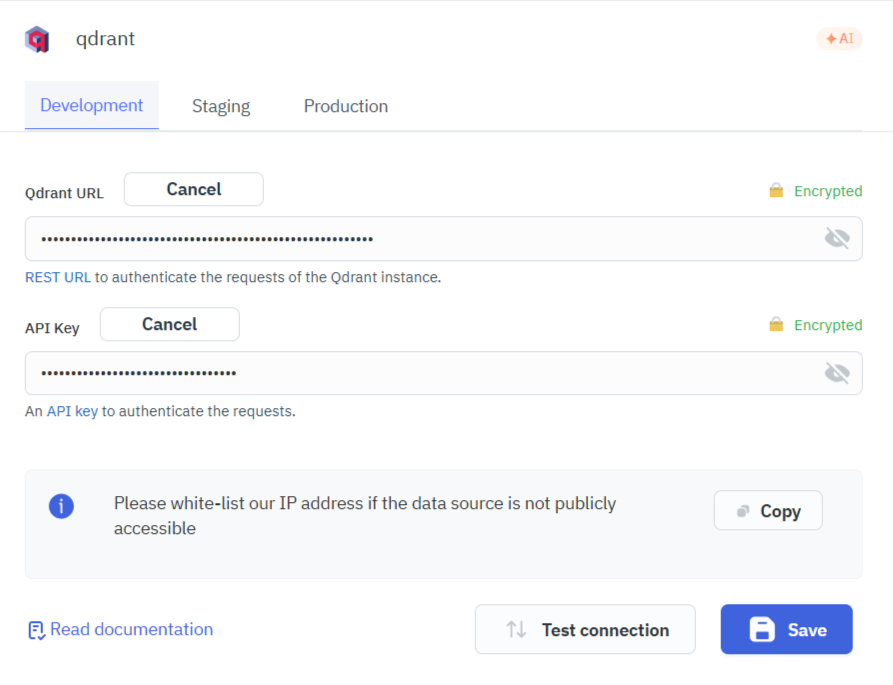Copy the IP address to whitelist
This screenshot has width=893, height=685.
click(x=768, y=510)
